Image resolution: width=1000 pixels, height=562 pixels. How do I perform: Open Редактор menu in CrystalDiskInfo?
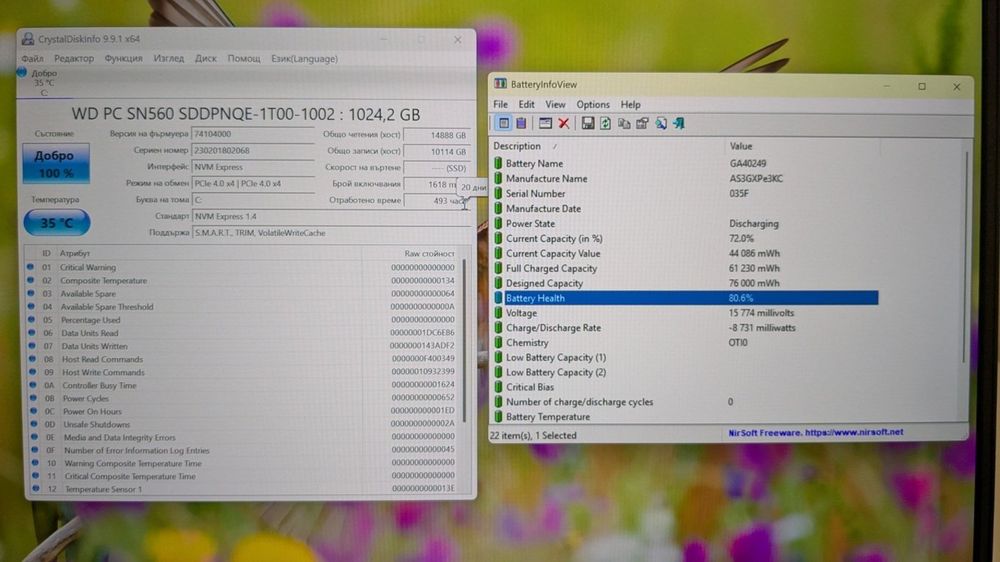click(x=74, y=59)
